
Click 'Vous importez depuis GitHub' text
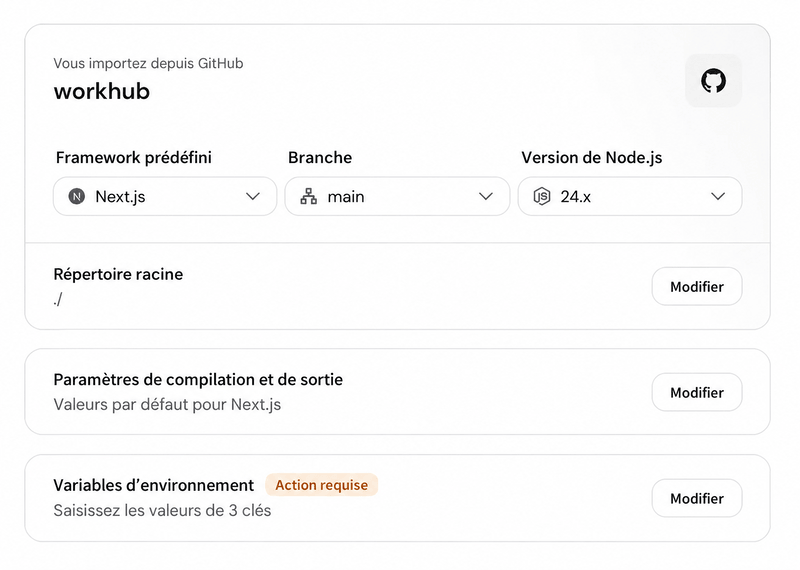coord(148,63)
